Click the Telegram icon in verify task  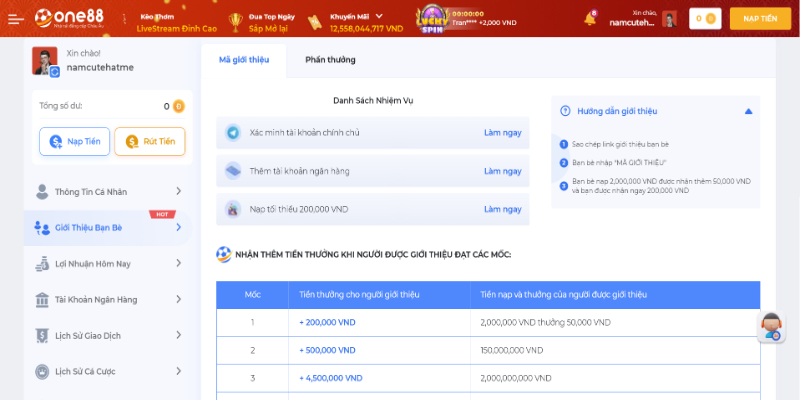click(x=233, y=133)
